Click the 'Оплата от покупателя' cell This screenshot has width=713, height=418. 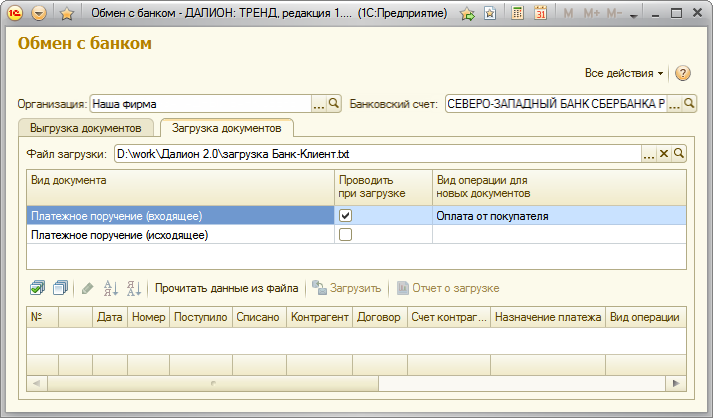[x=559, y=216]
